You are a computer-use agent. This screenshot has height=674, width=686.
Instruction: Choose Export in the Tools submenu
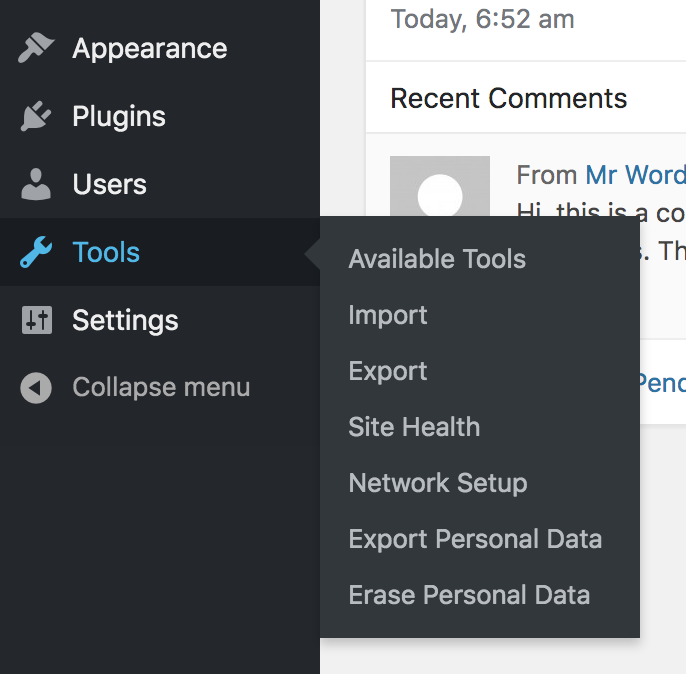pos(388,371)
